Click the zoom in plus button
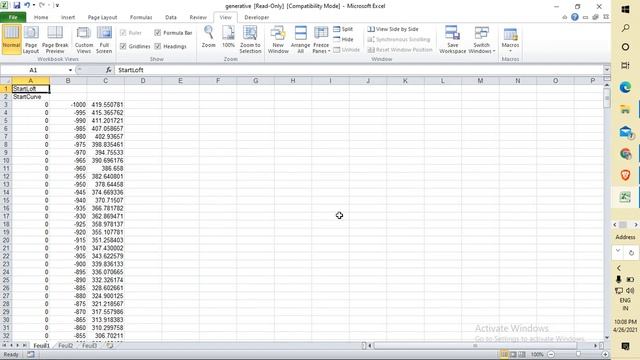This screenshot has width=640, height=360. point(605,354)
